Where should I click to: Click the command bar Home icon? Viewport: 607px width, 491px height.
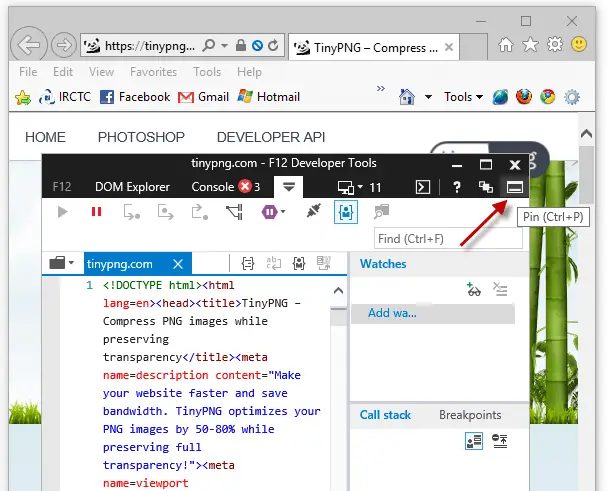406,97
